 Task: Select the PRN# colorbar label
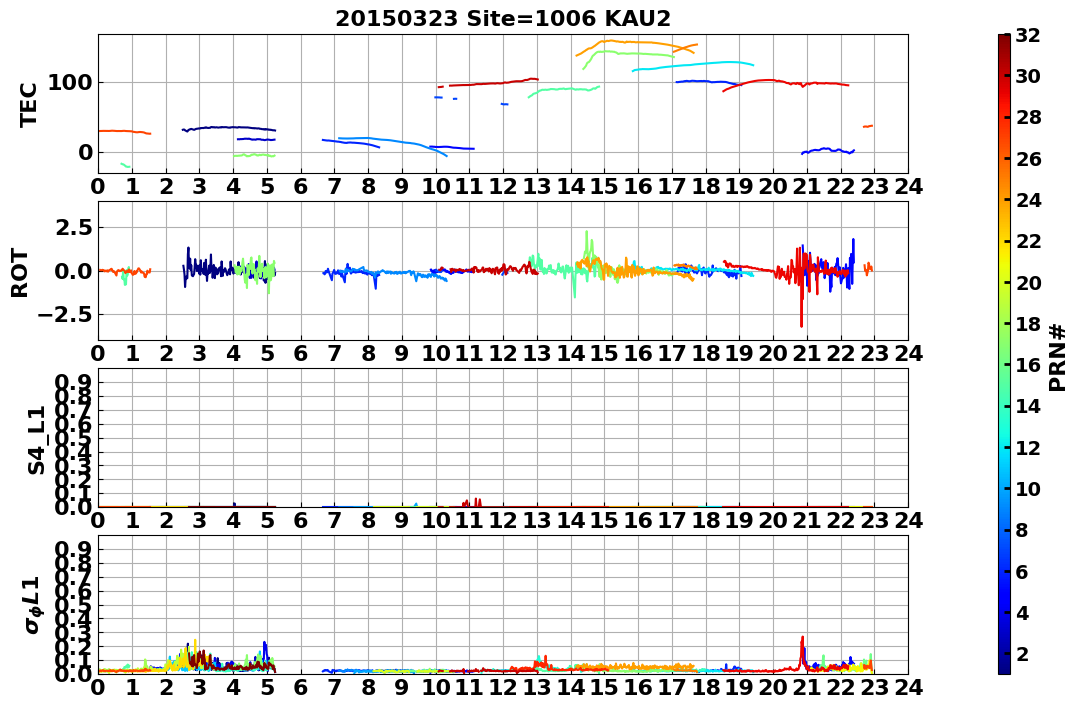[x=1057, y=358]
